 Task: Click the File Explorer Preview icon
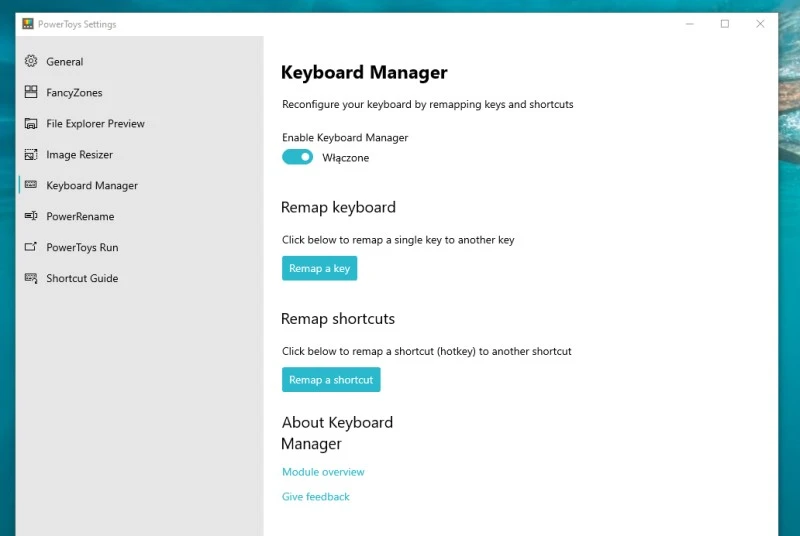tap(30, 124)
